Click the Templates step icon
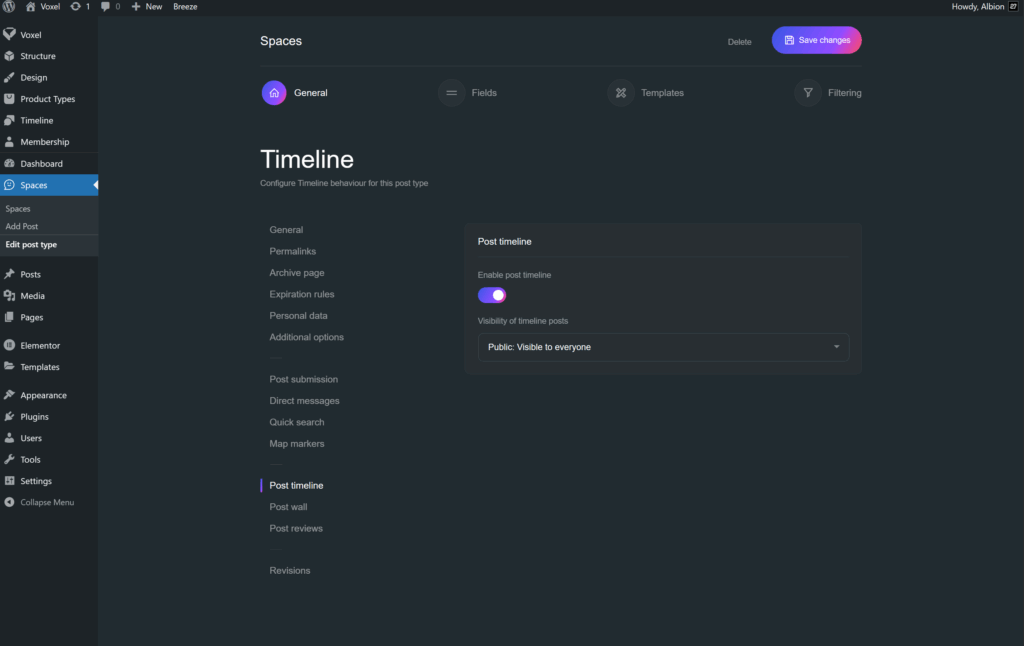The height and width of the screenshot is (646, 1024). pyautogui.click(x=621, y=93)
